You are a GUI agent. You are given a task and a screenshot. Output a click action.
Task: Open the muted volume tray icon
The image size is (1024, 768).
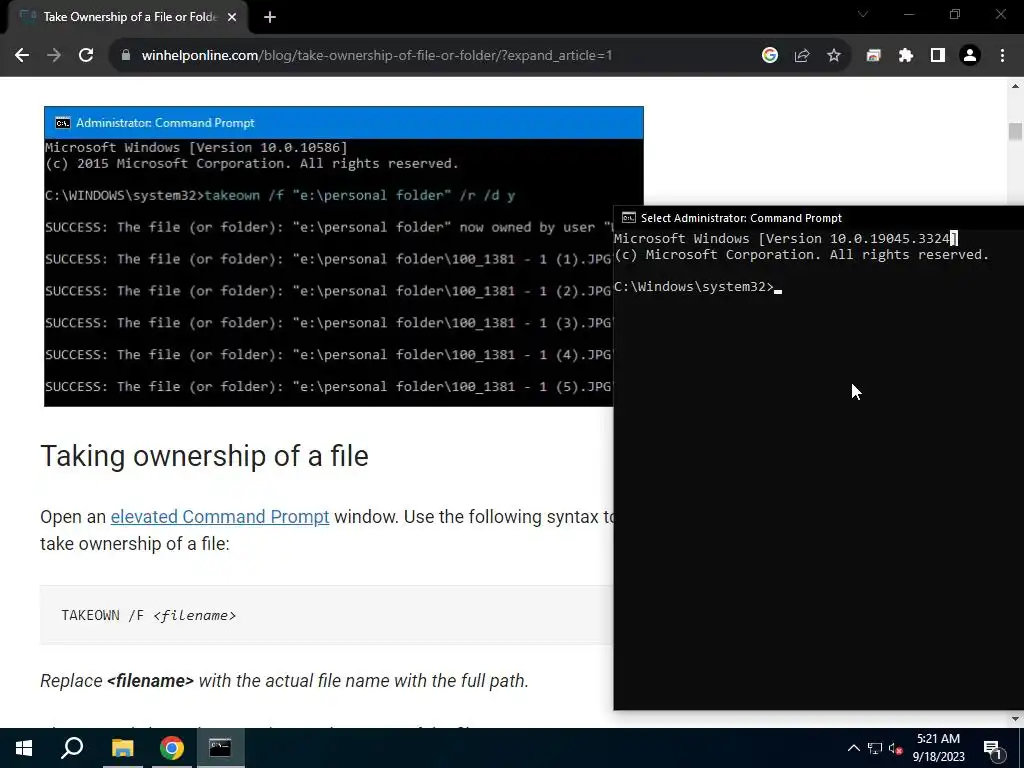(896, 748)
